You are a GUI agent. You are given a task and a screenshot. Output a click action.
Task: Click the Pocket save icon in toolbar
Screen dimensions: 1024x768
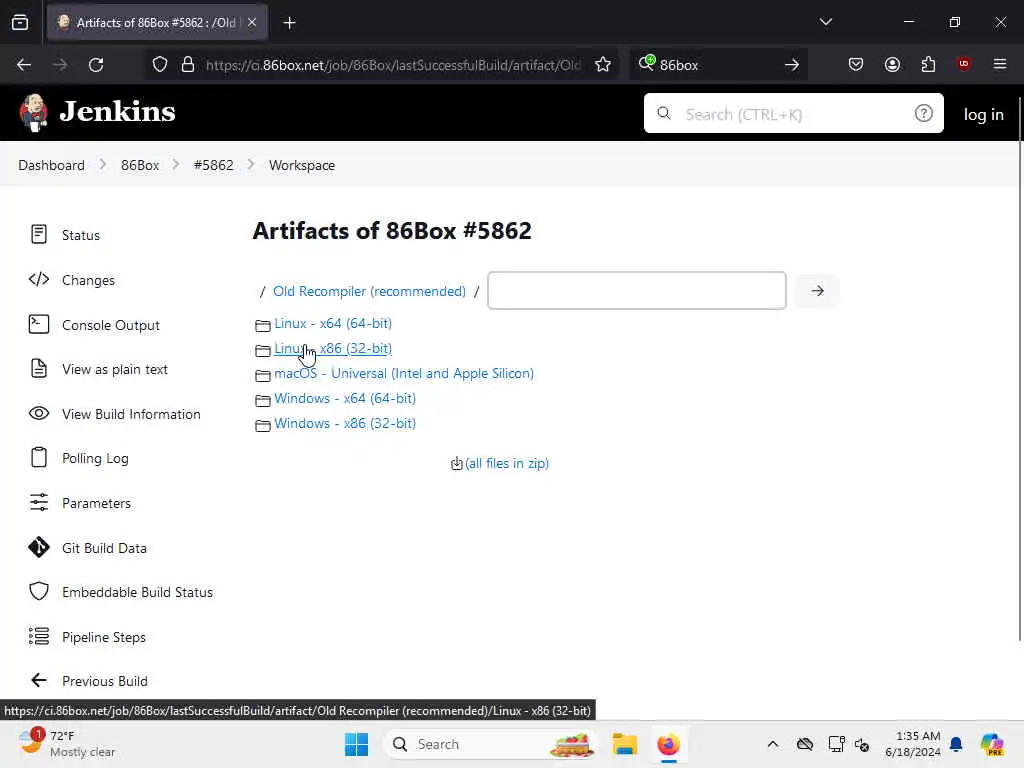pyautogui.click(x=856, y=65)
